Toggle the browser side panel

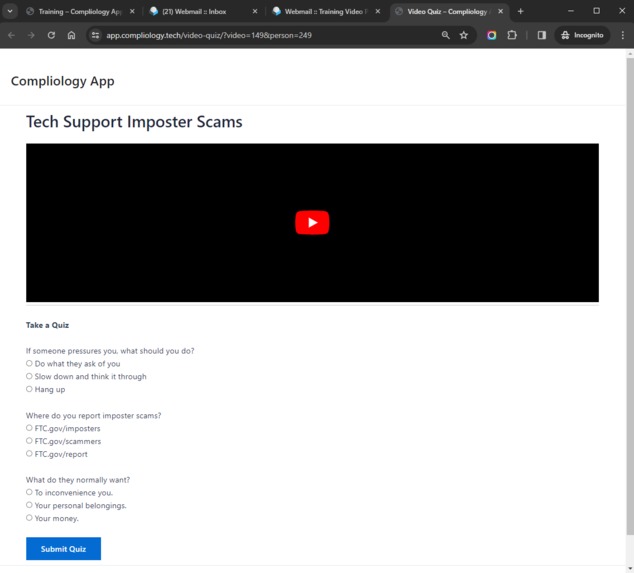point(542,35)
